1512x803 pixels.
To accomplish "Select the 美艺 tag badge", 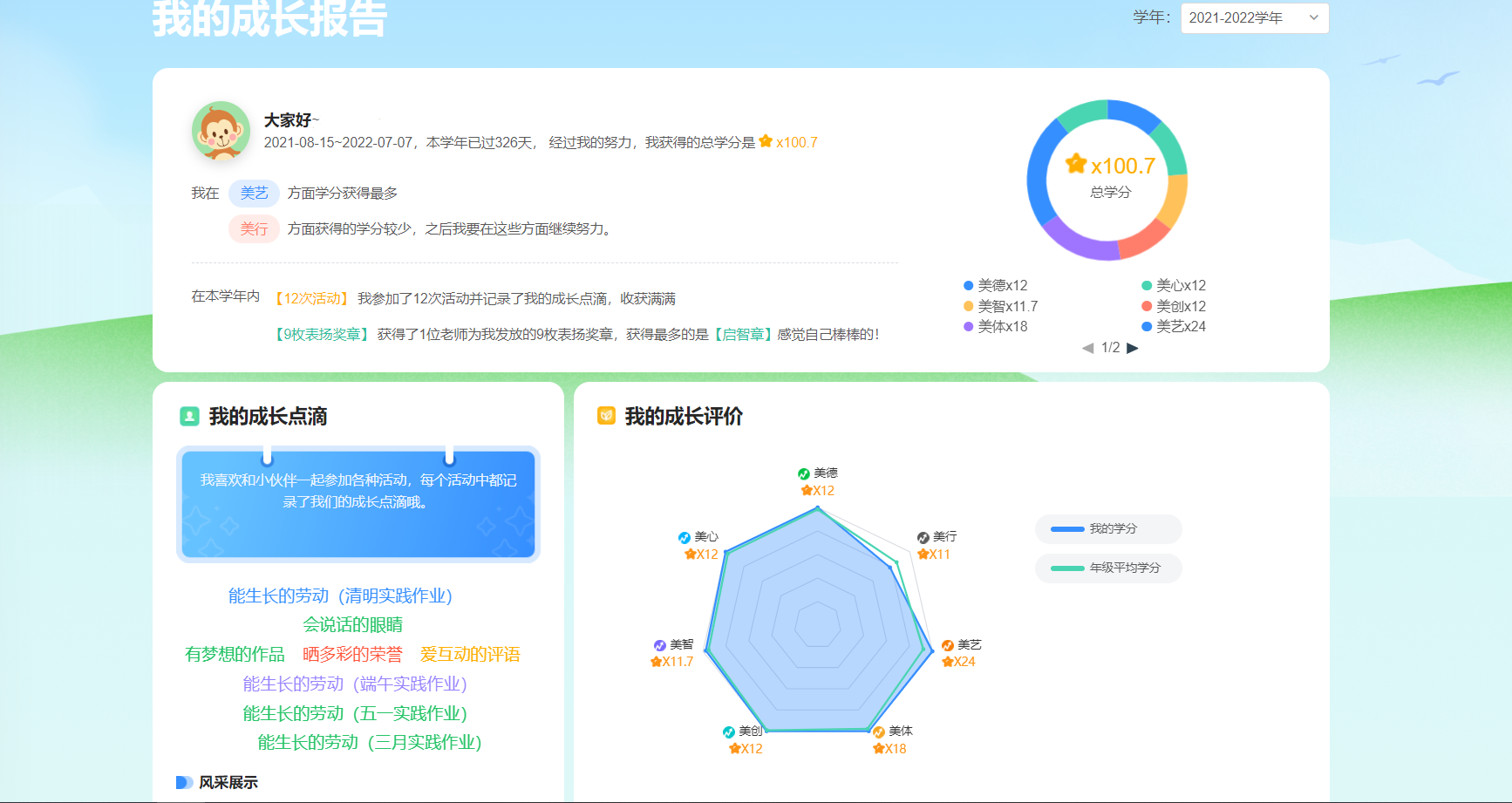I will [254, 194].
